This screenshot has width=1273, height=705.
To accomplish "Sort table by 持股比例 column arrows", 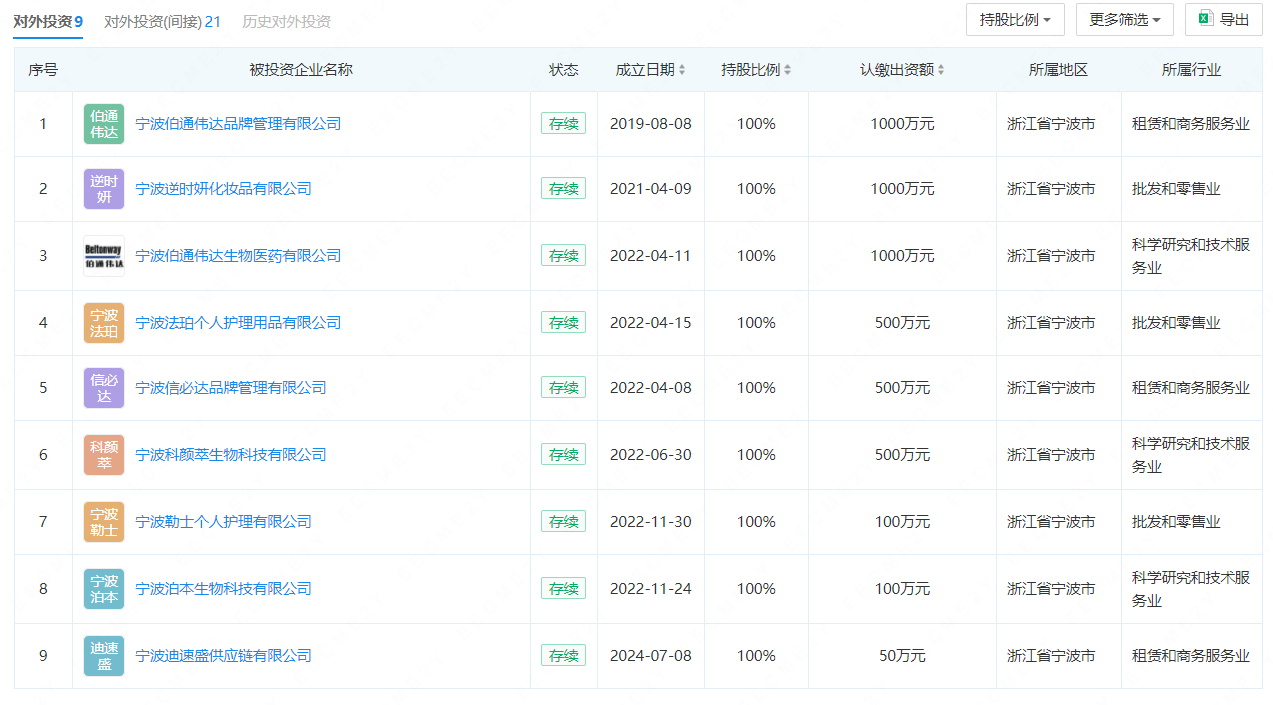I will pyautogui.click(x=787, y=70).
